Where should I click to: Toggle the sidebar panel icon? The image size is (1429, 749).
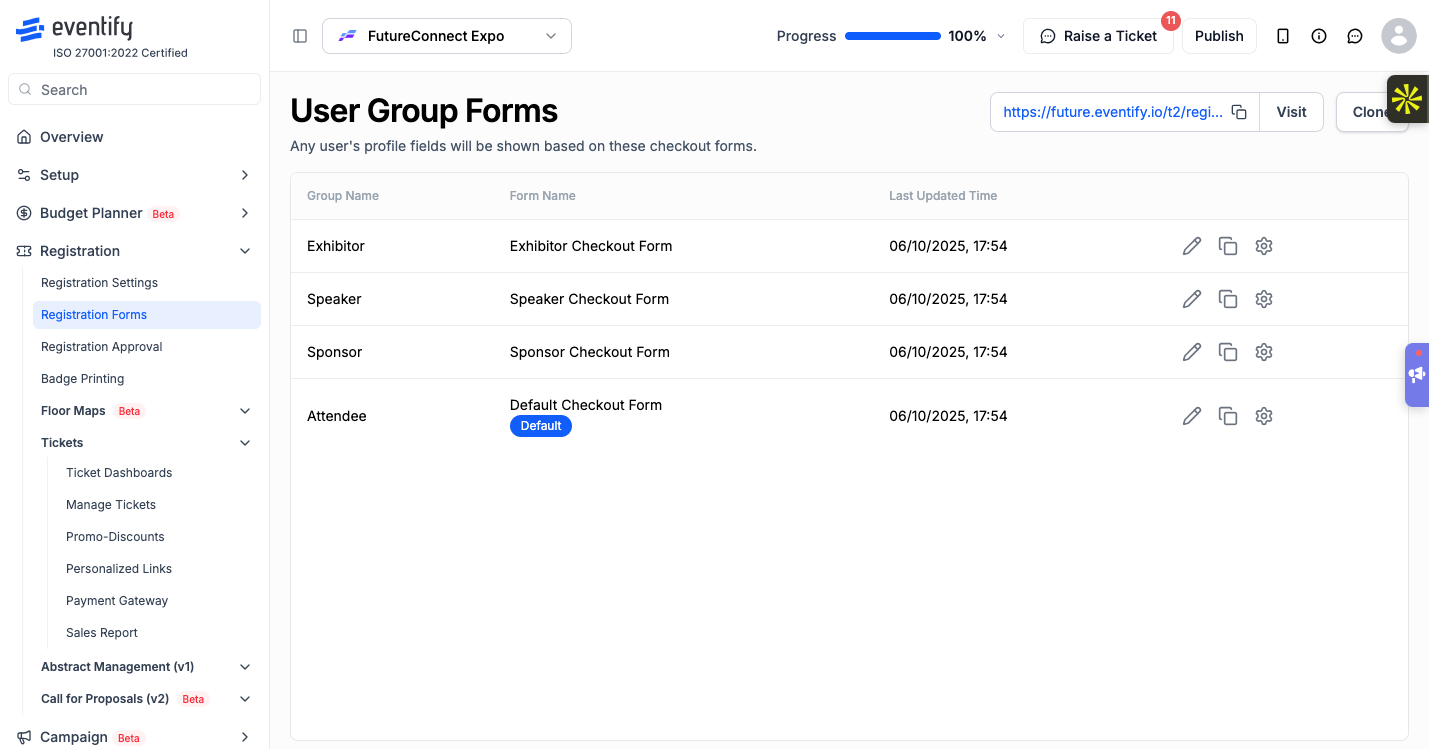300,36
